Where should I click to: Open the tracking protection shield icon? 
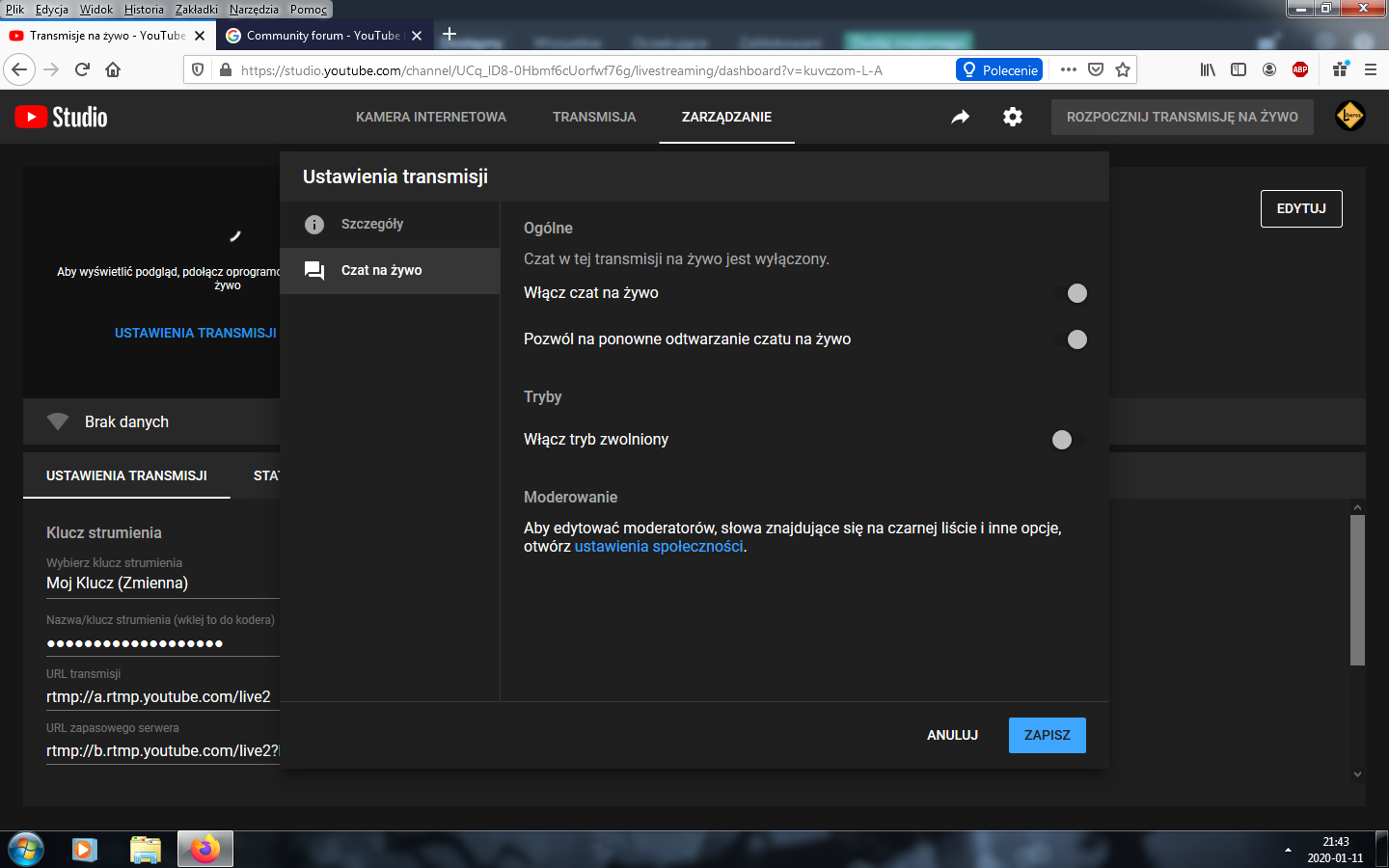click(x=198, y=69)
